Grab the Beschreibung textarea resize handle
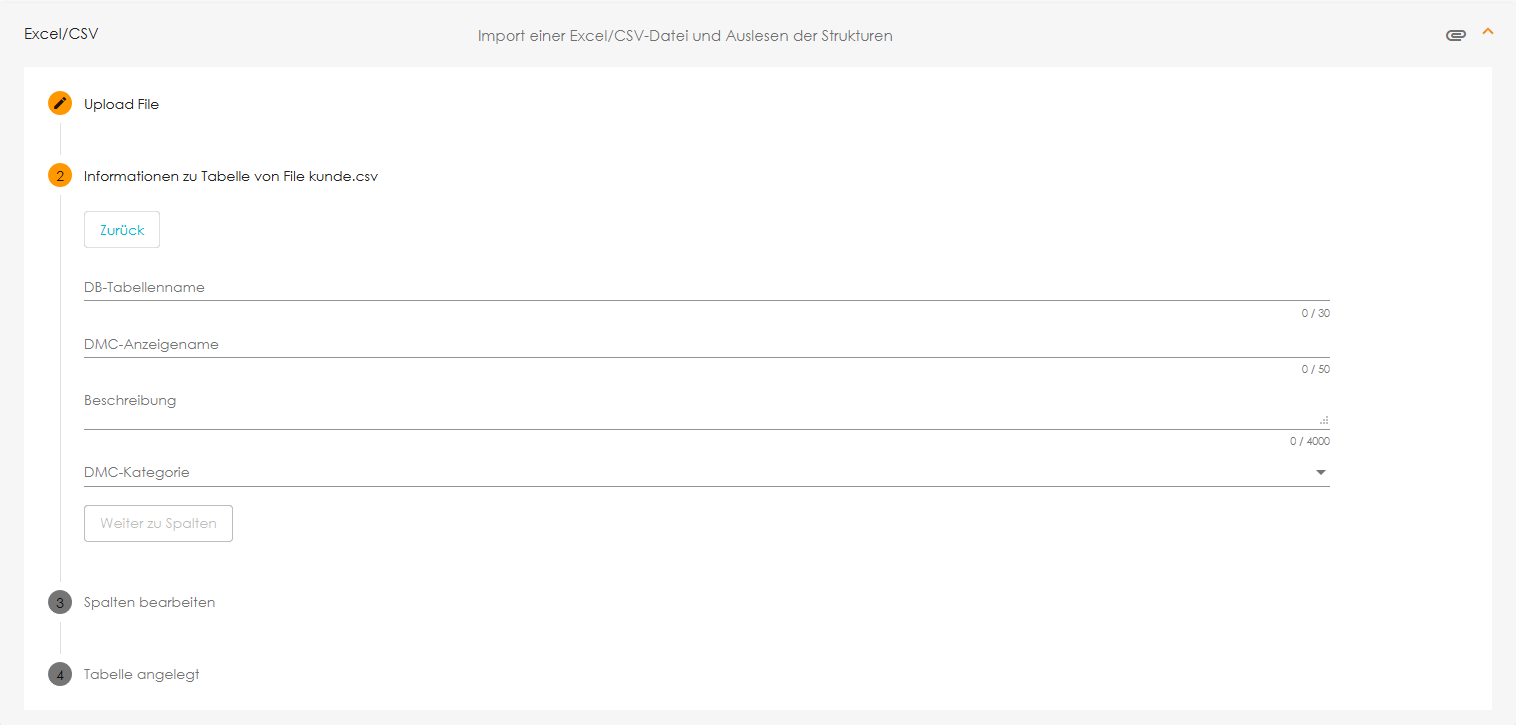The image size is (1516, 725). (1323, 421)
